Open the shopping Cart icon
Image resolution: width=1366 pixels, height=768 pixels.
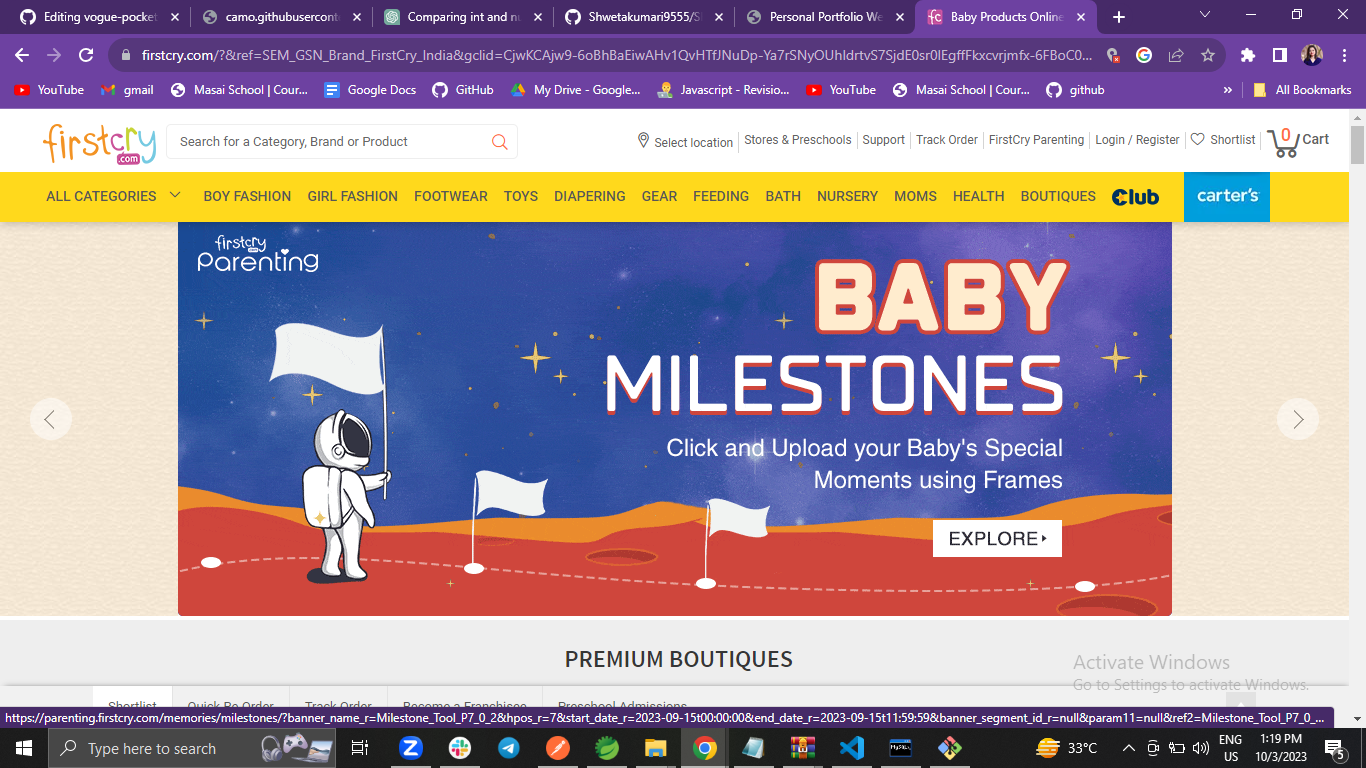point(1284,141)
